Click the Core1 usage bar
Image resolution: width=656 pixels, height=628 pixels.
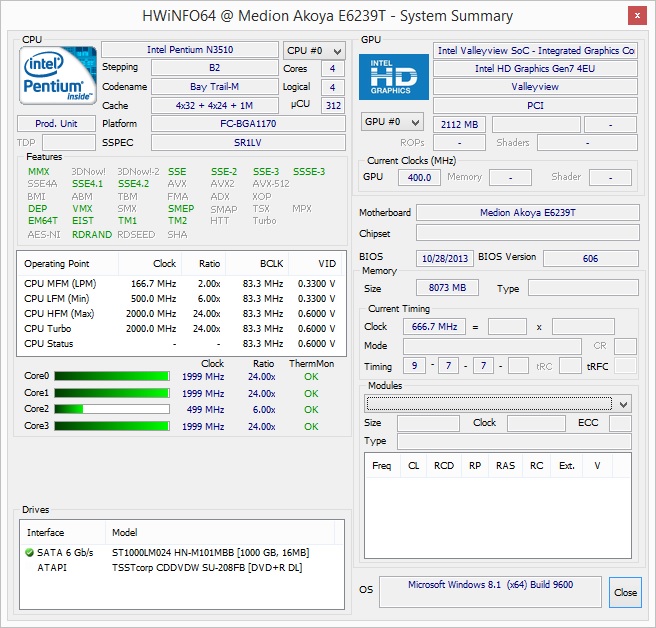pos(112,393)
